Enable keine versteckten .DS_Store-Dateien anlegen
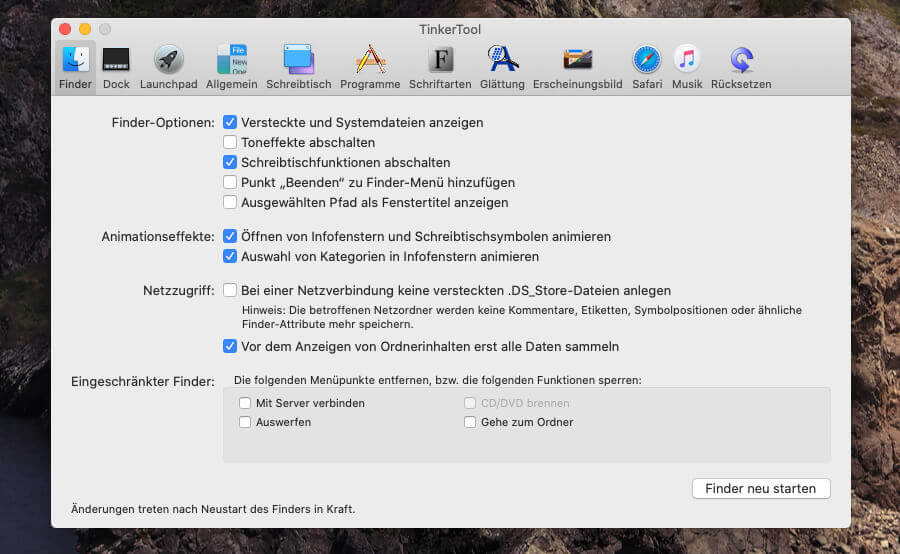900x554 pixels. point(230,290)
